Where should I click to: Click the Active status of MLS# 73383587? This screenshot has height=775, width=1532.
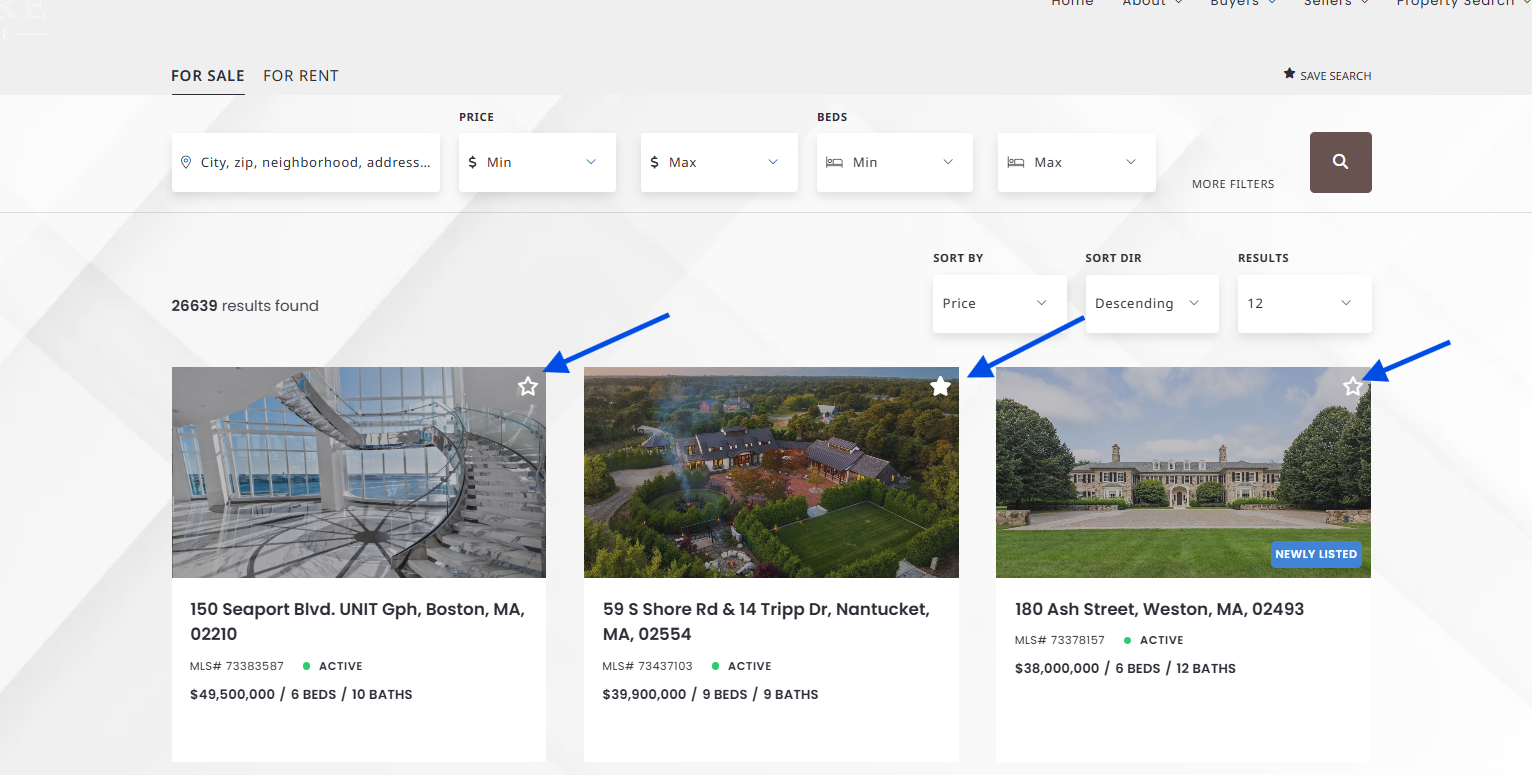coord(333,666)
